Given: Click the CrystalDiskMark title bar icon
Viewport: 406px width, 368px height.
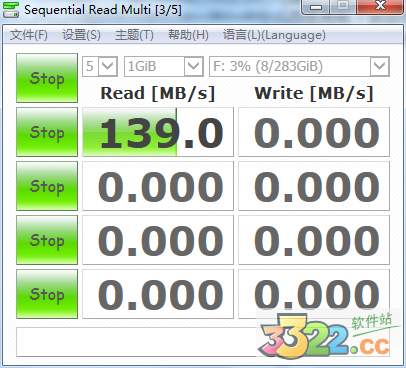Looking at the screenshot, I should tap(11, 9).
